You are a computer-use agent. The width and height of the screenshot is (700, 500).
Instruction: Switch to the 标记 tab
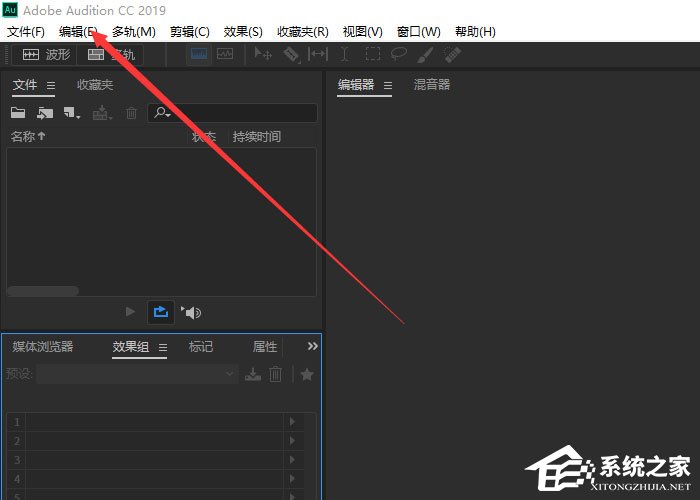coord(200,346)
